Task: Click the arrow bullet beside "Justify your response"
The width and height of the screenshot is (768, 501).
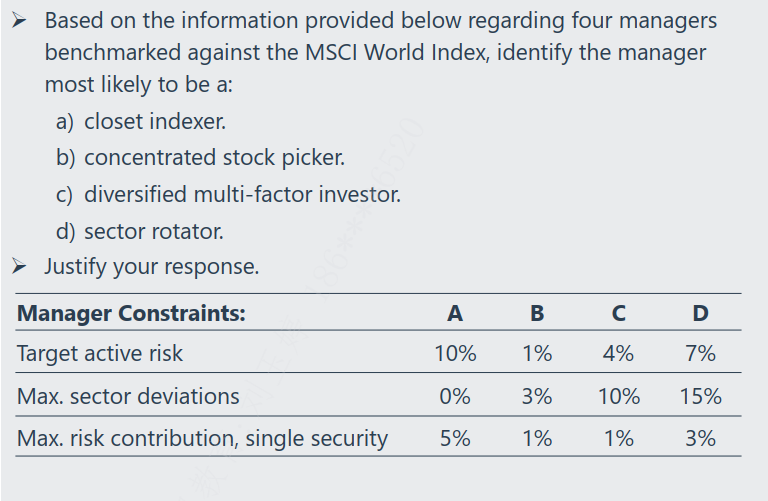Action: pyautogui.click(x=21, y=267)
